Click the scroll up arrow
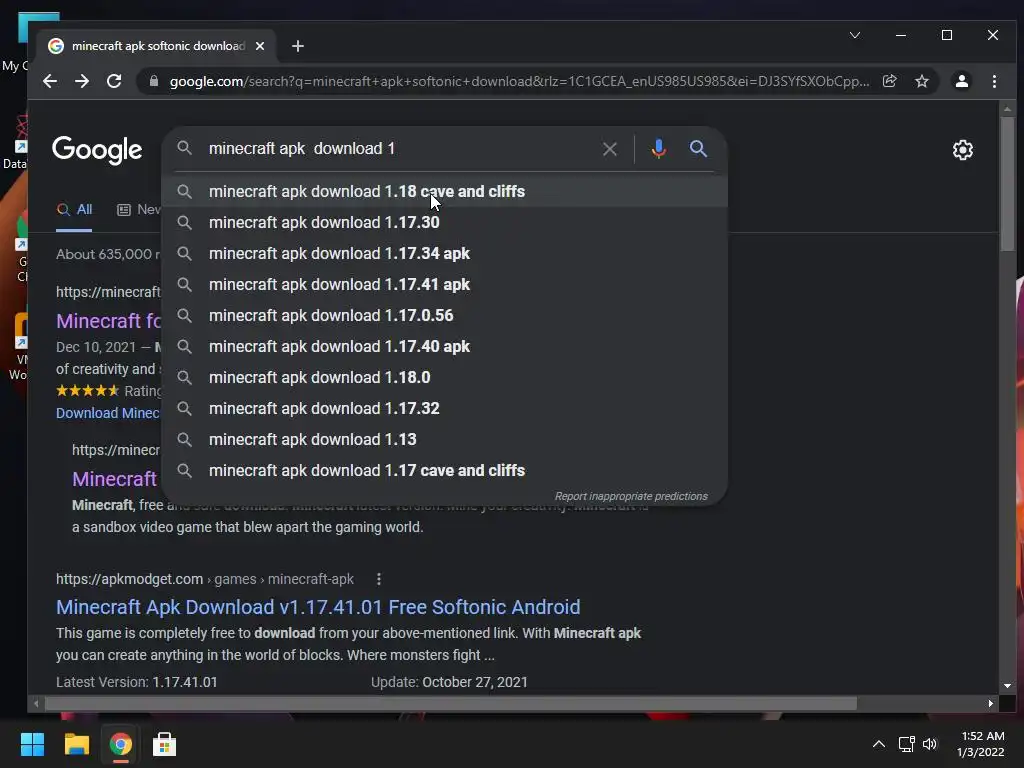This screenshot has height=768, width=1024. (x=1007, y=109)
